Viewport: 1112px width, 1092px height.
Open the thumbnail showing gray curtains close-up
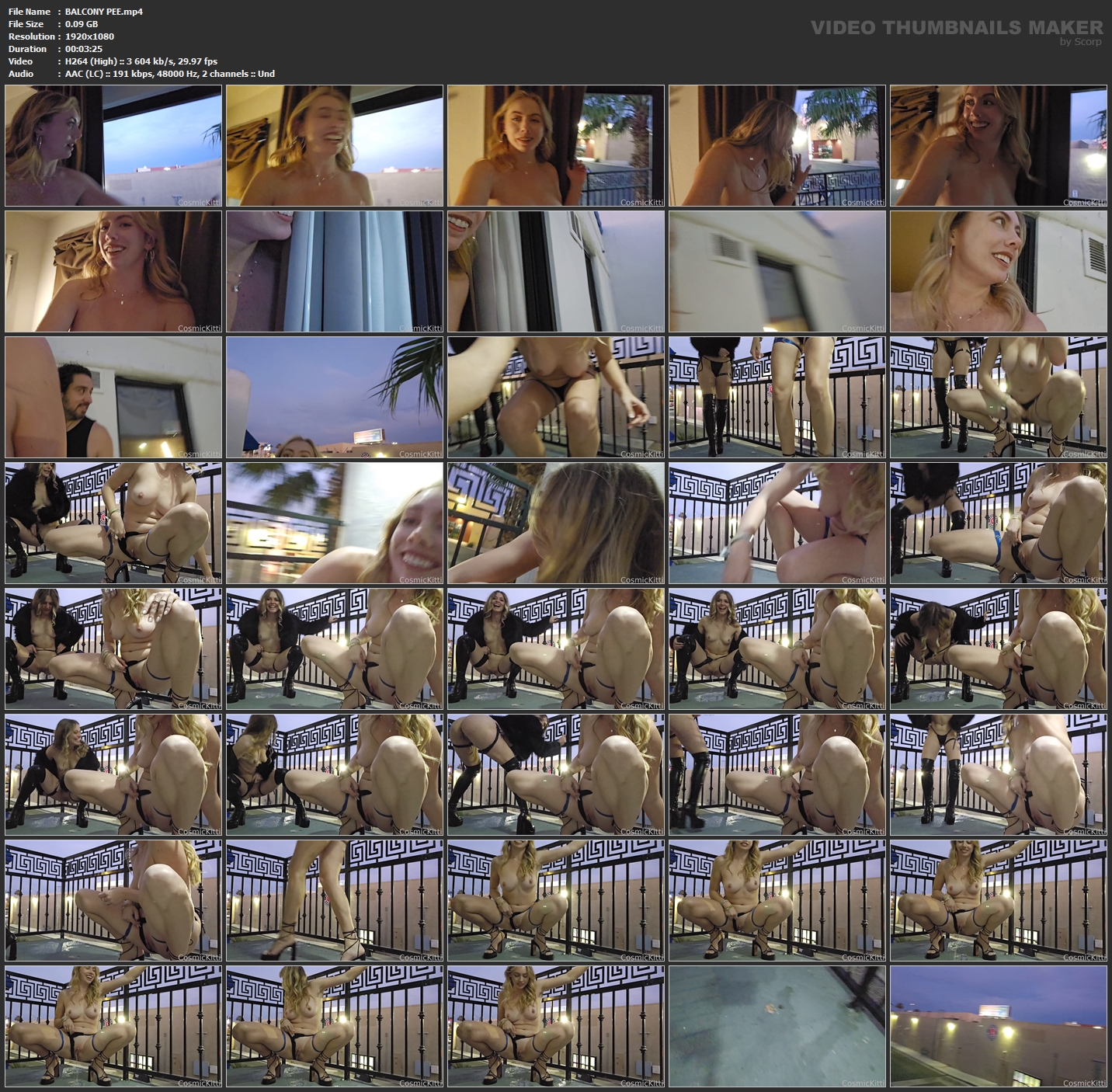pos(335,271)
